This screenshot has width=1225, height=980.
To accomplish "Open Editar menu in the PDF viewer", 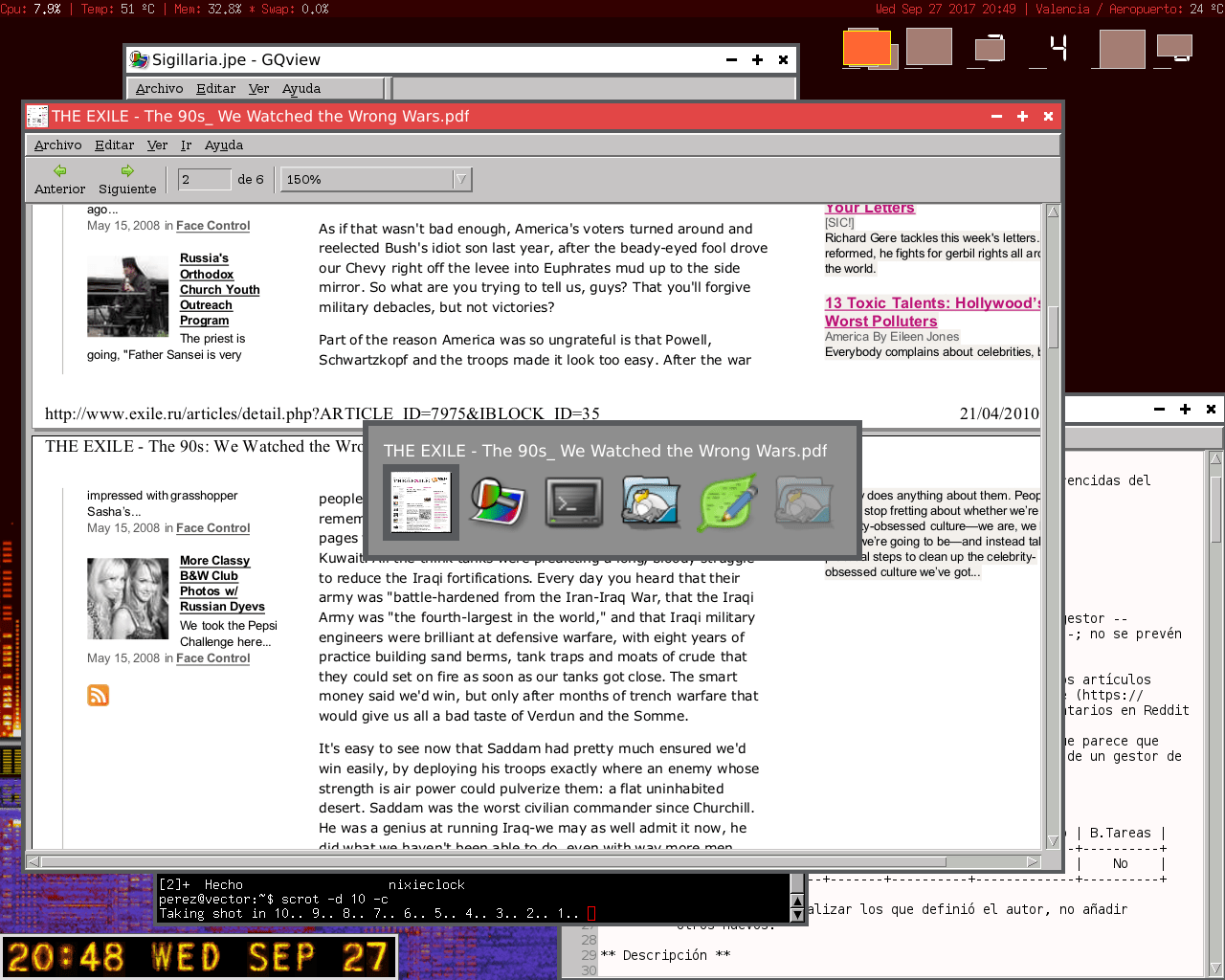I will (114, 145).
